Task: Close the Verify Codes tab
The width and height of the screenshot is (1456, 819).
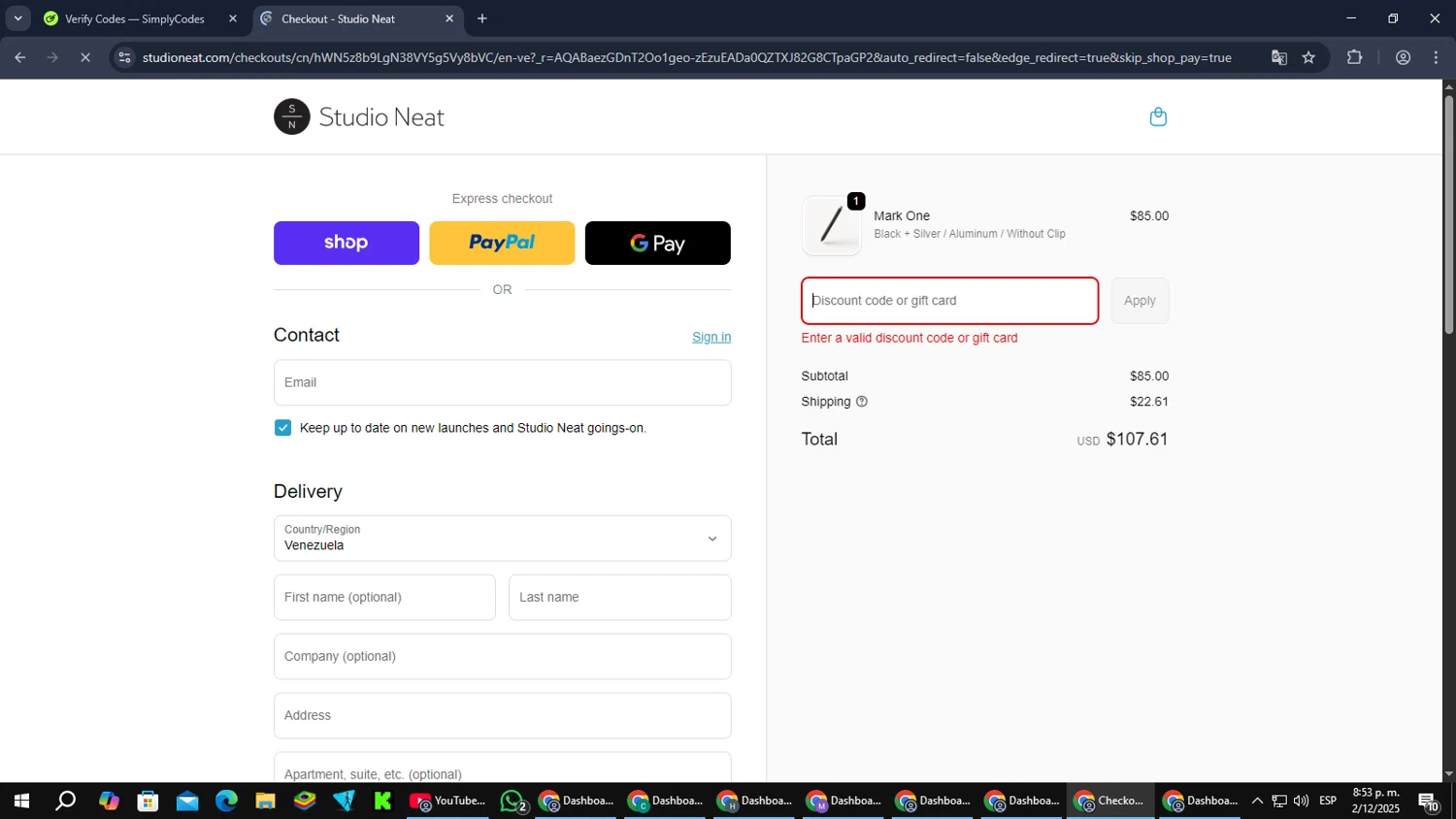Action: click(x=233, y=18)
